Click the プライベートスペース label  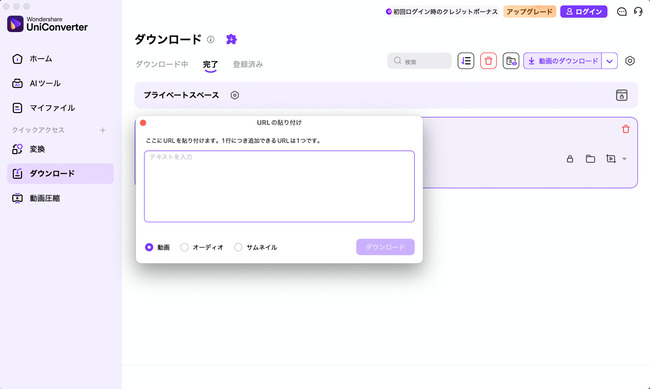pos(181,95)
